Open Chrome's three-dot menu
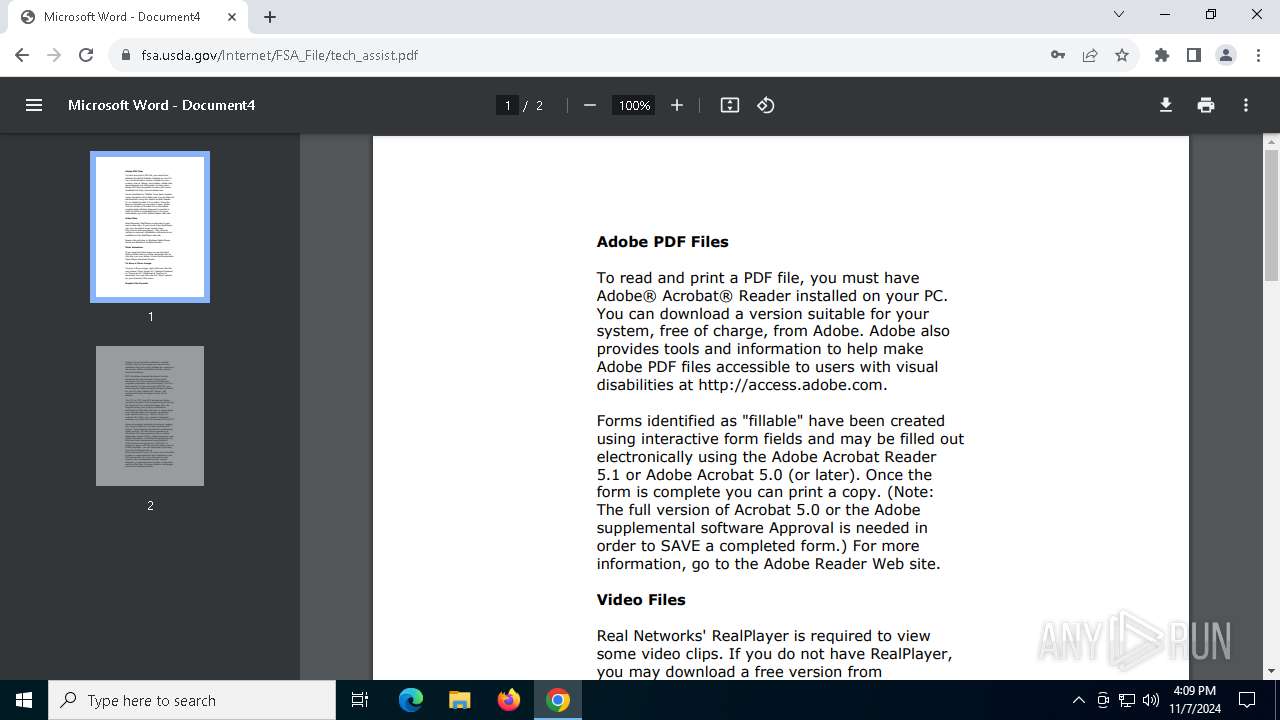 coord(1258,55)
